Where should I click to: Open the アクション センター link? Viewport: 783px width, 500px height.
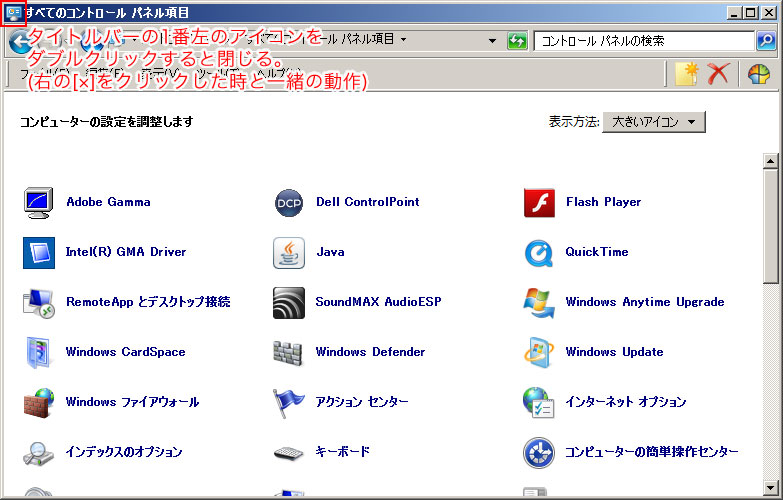[x=362, y=402]
